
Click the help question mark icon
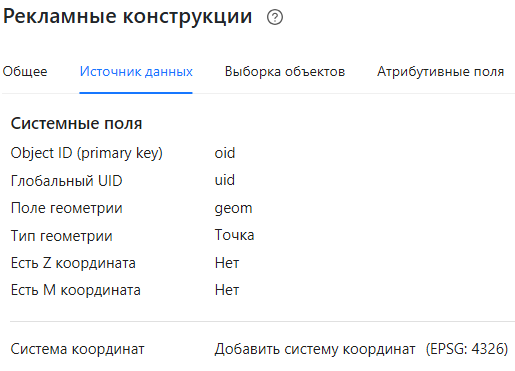click(275, 17)
